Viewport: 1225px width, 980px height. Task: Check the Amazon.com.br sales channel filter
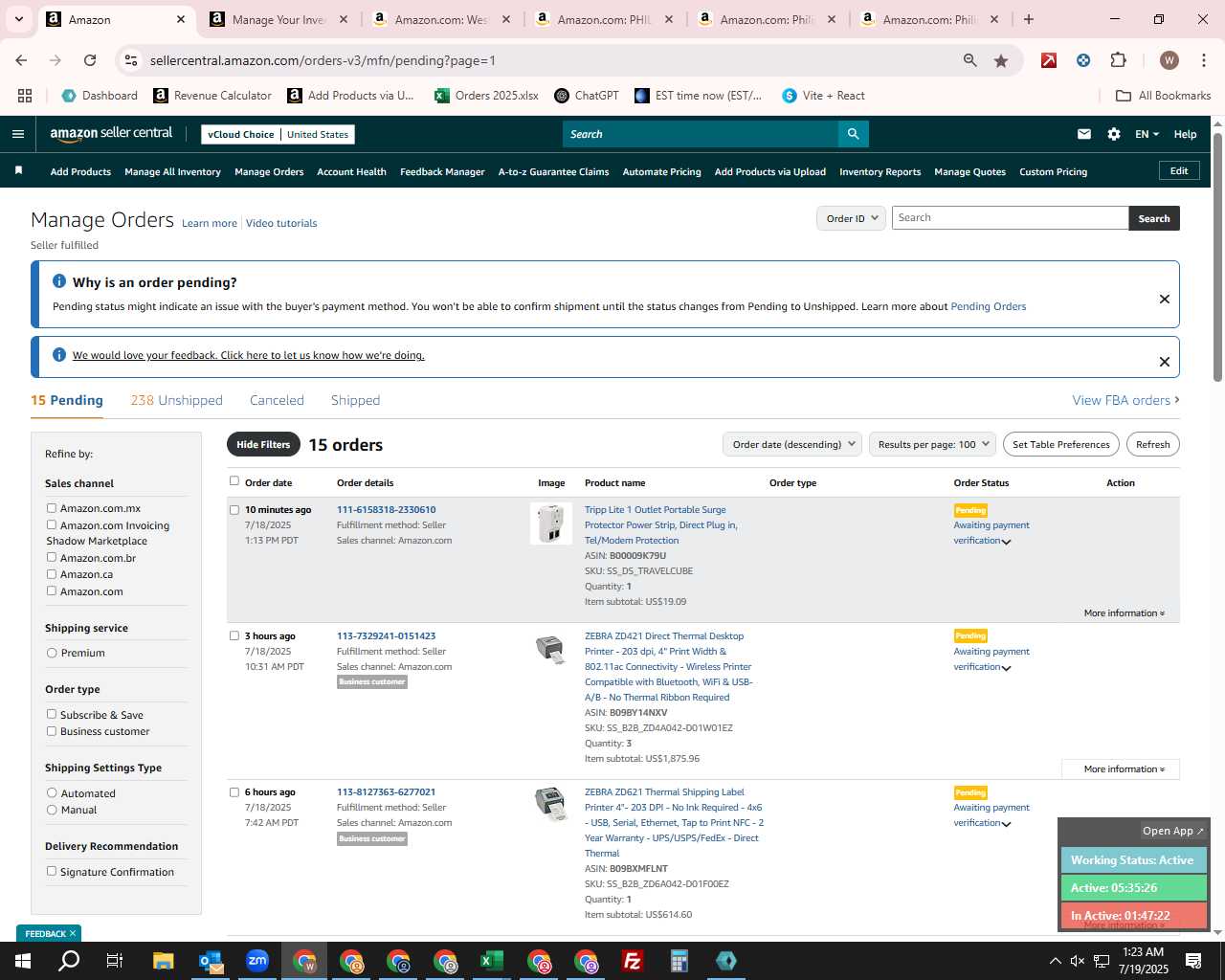[x=52, y=557]
